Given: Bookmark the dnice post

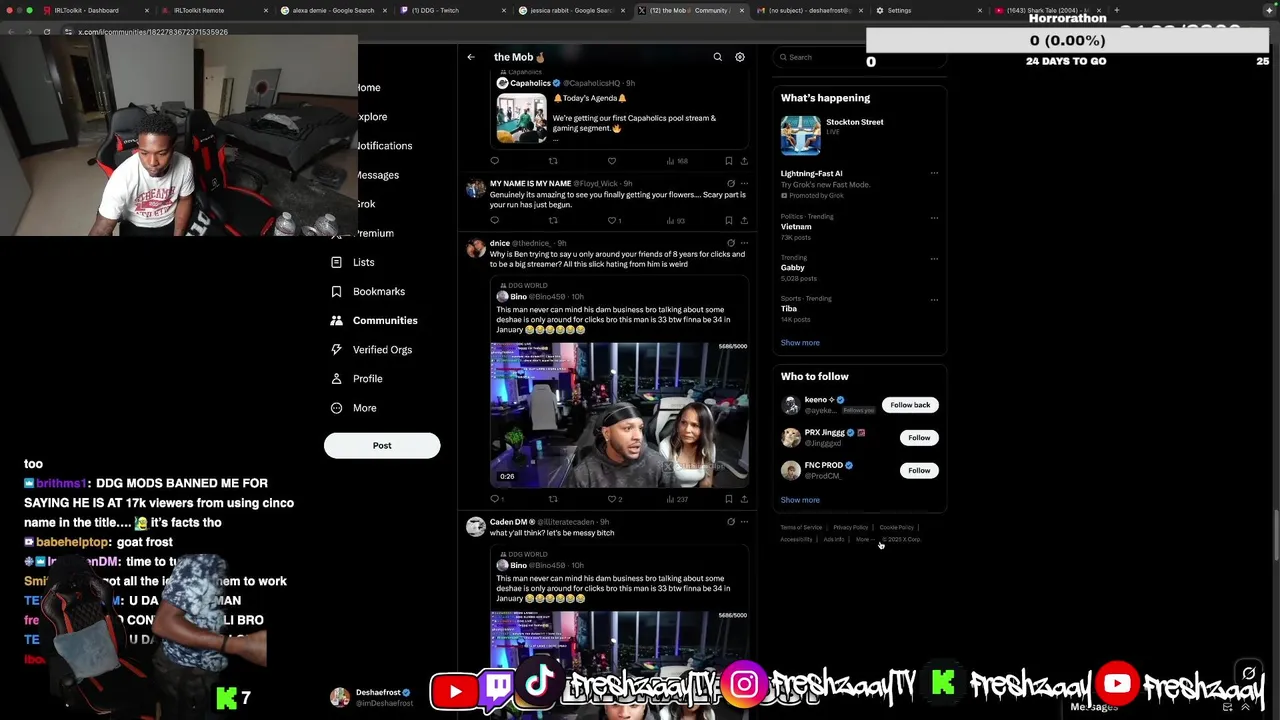Looking at the screenshot, I should click(x=728, y=499).
